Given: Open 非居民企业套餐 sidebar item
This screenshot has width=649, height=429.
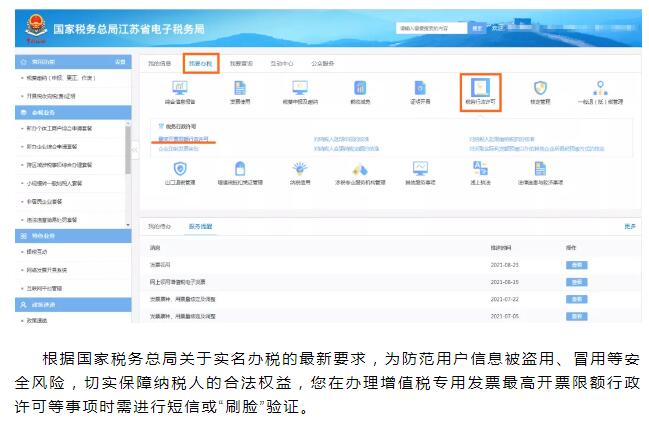Looking at the screenshot, I should (44, 201).
